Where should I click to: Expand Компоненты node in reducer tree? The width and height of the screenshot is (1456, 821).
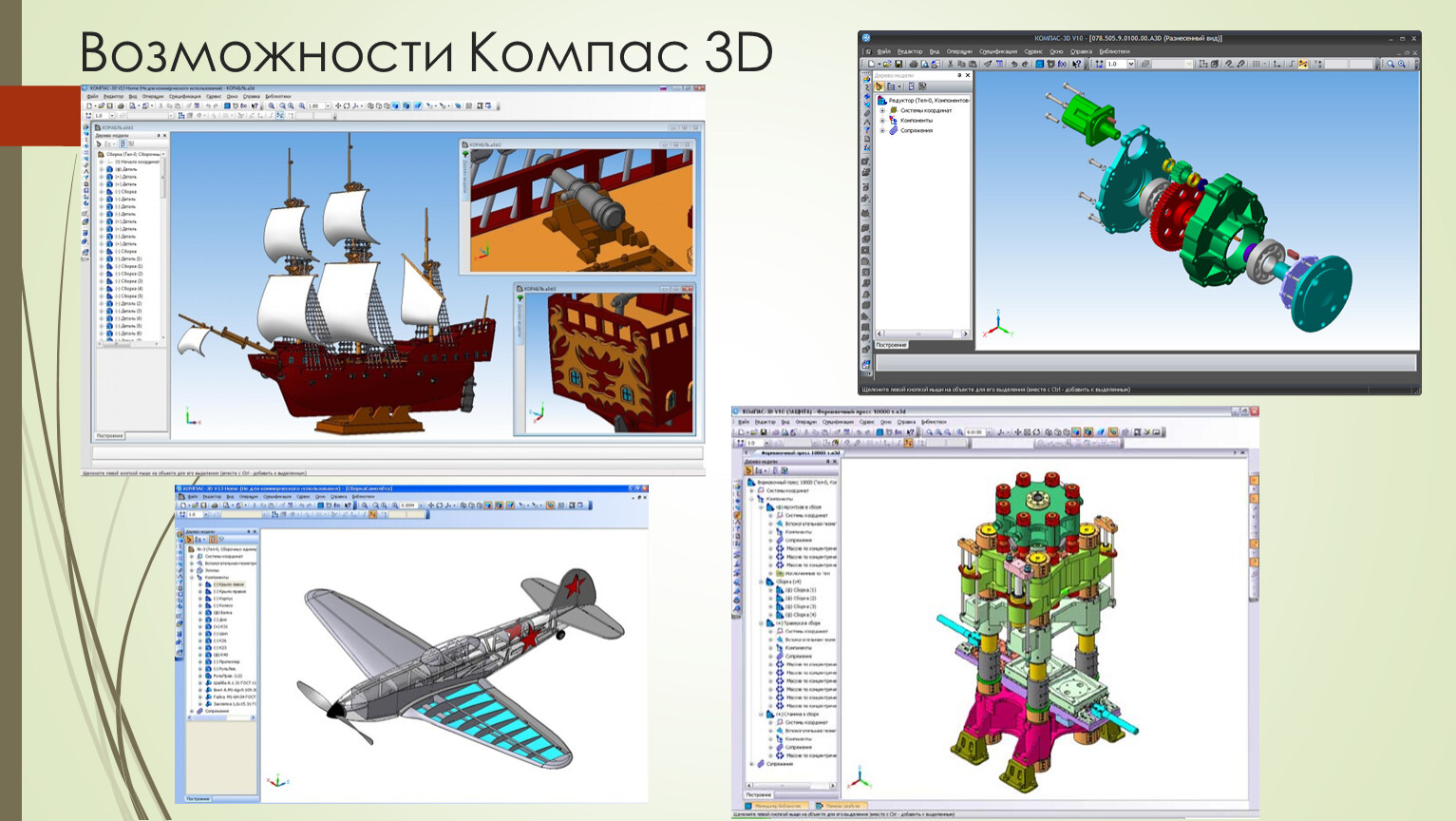click(882, 121)
